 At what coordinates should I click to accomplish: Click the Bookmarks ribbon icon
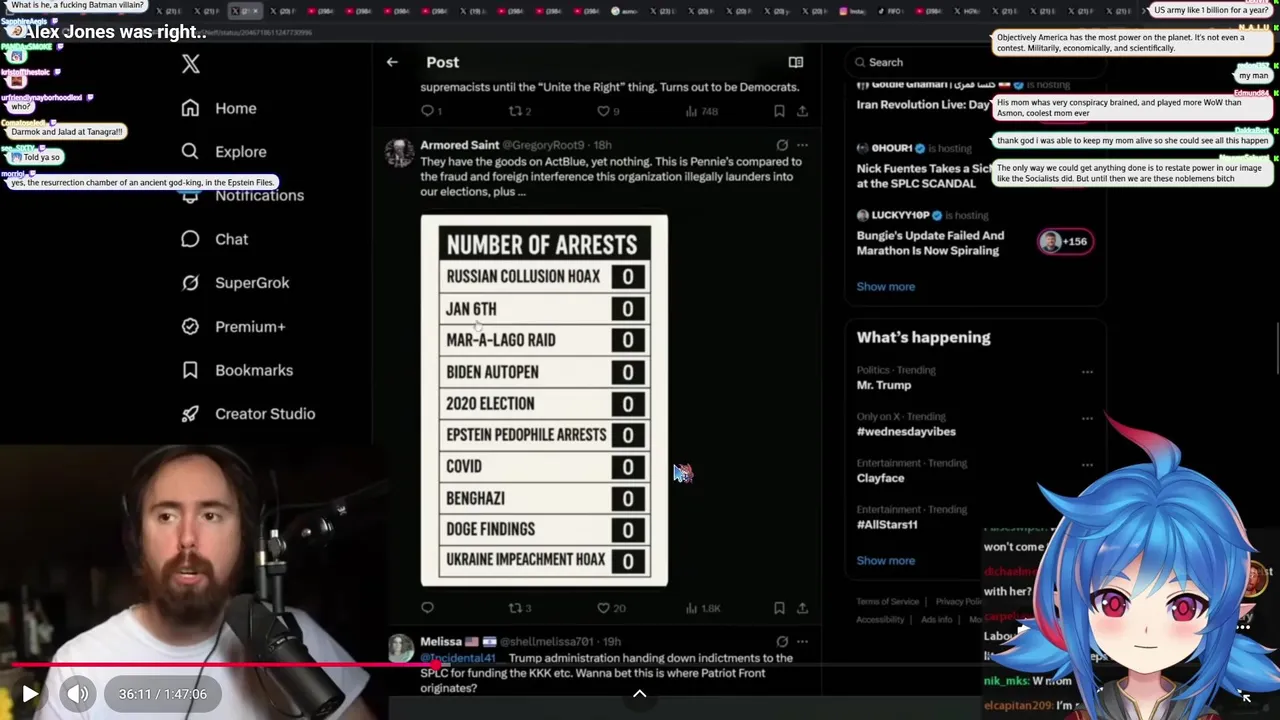(190, 370)
